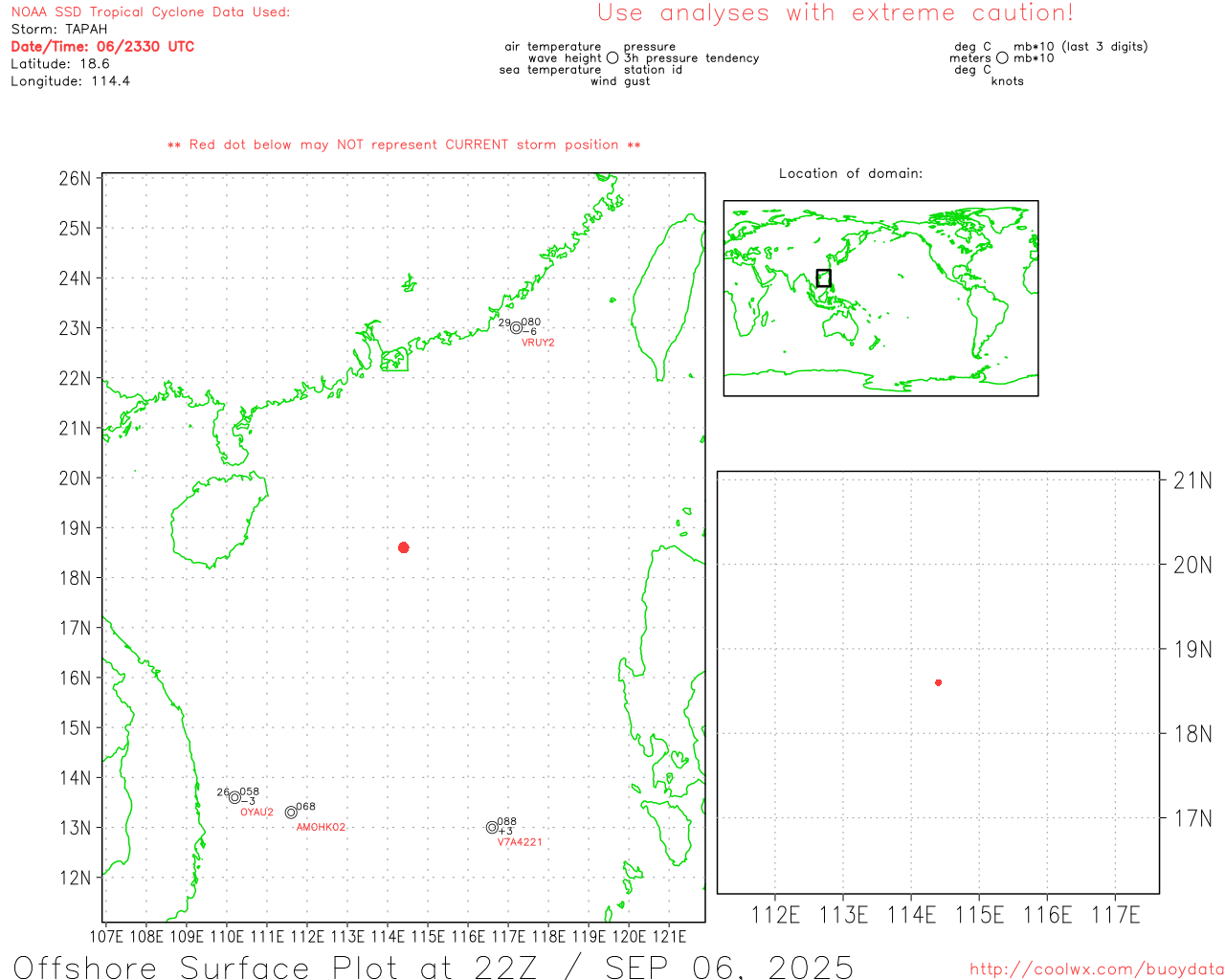The image size is (1225, 980).
Task: Click 'station id' in the legend
Action: (653, 70)
